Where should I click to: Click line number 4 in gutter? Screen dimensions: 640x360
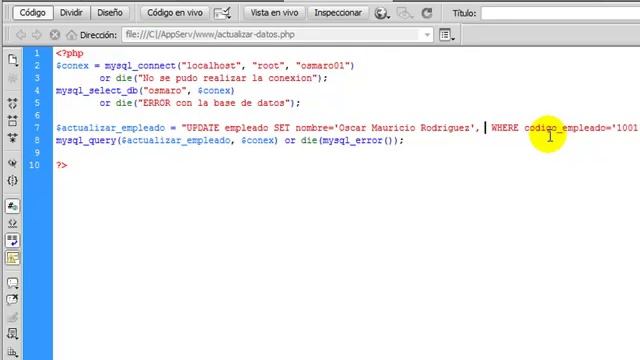37,91
